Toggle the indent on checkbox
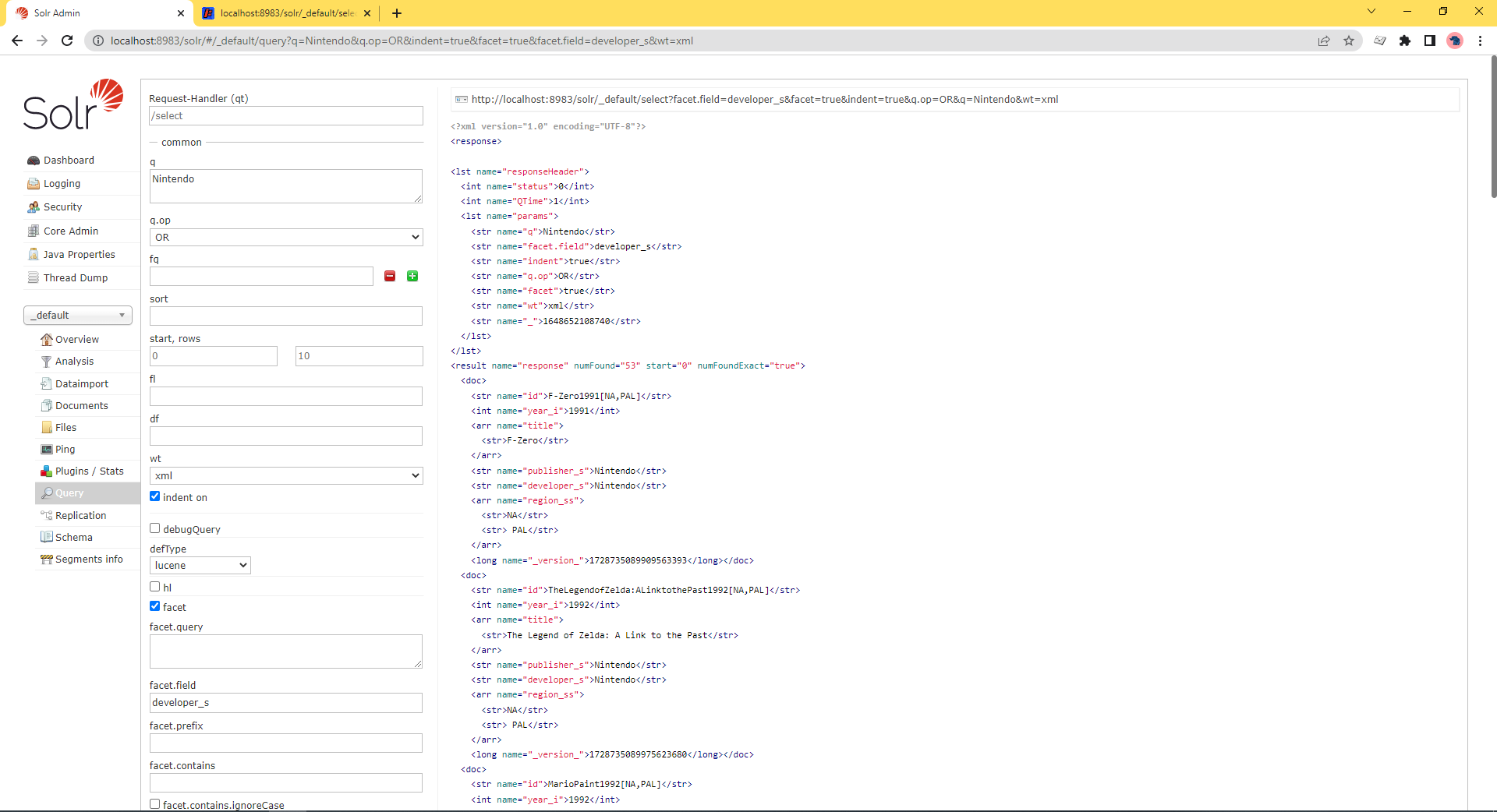The image size is (1497, 812). click(155, 496)
